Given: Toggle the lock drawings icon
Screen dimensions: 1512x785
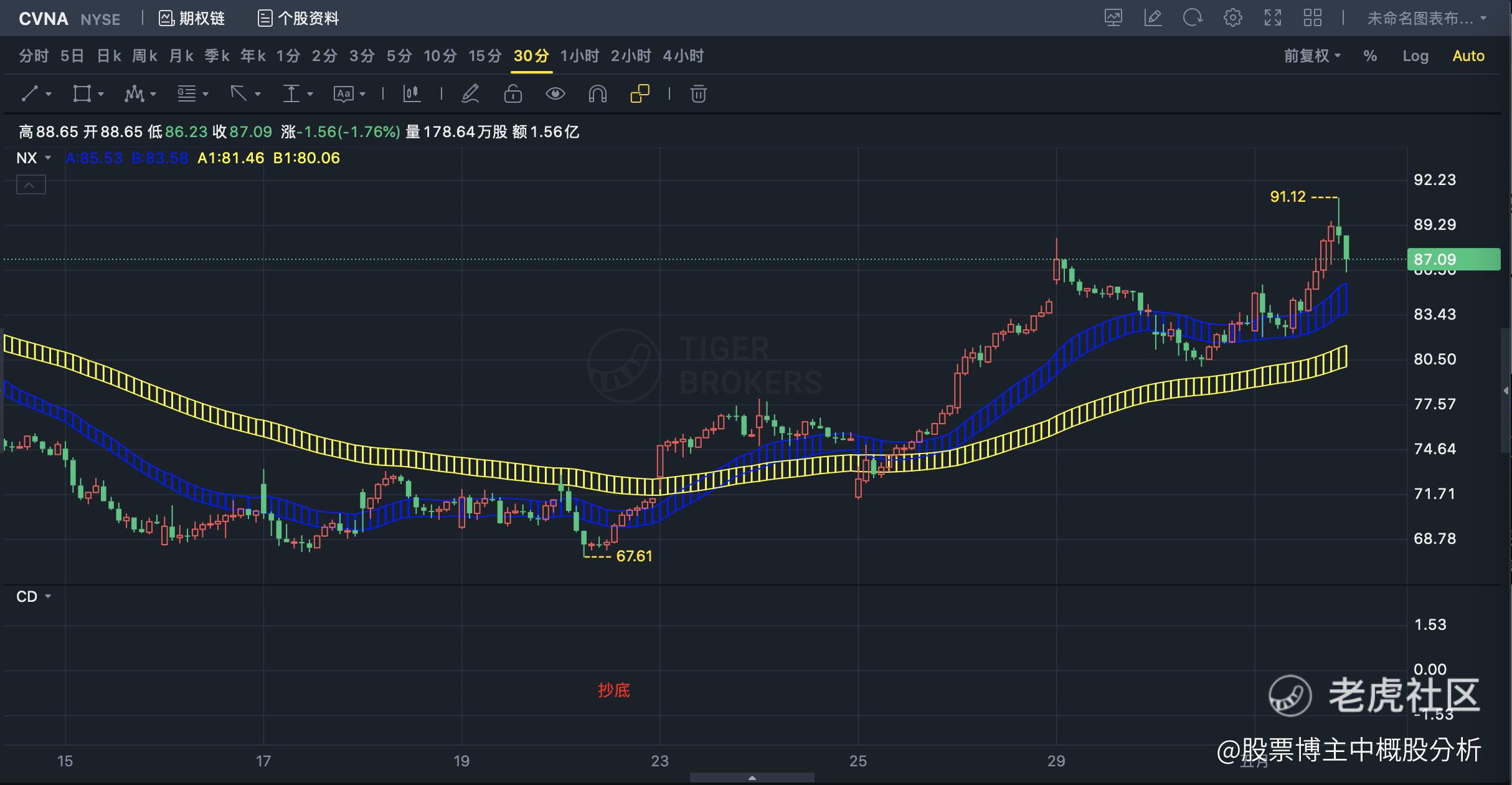Looking at the screenshot, I should tap(513, 94).
